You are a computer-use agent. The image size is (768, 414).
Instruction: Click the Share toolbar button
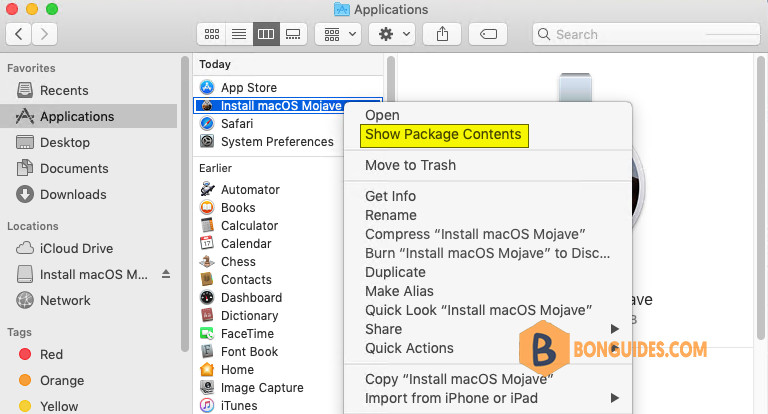point(442,34)
